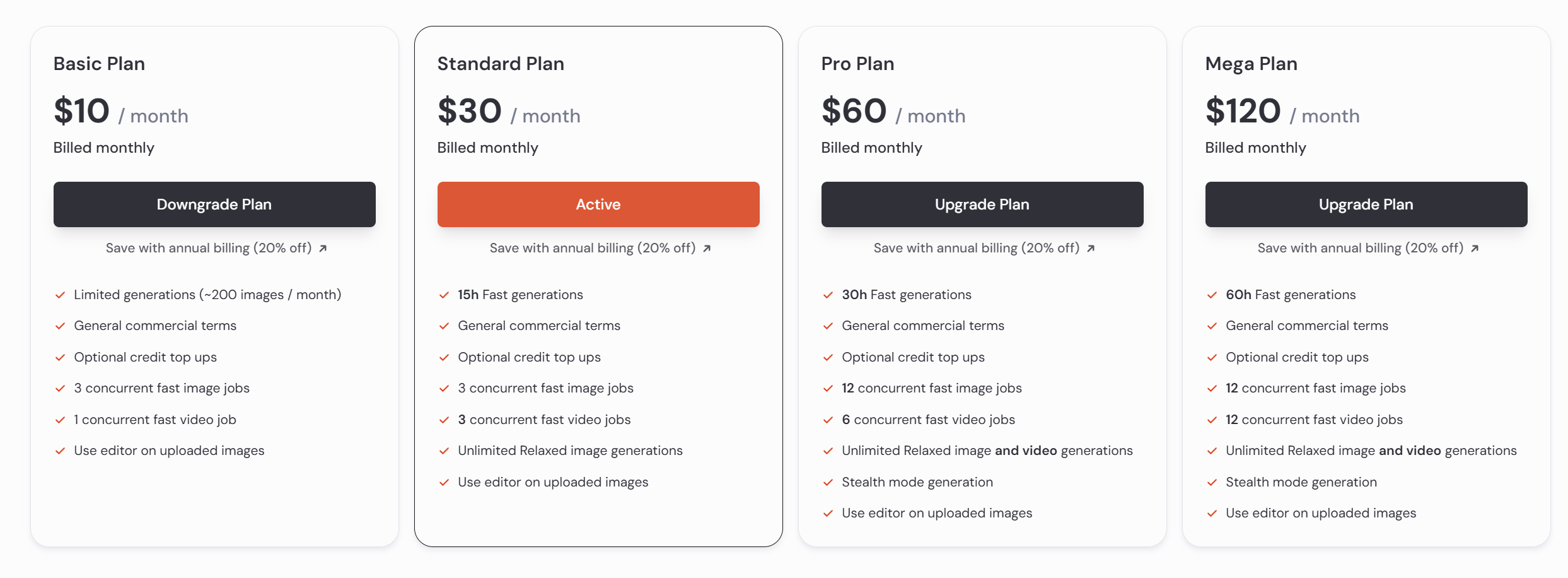Click Pro Plan heading text
Viewport: 1568px width, 578px height.
pyautogui.click(x=857, y=64)
